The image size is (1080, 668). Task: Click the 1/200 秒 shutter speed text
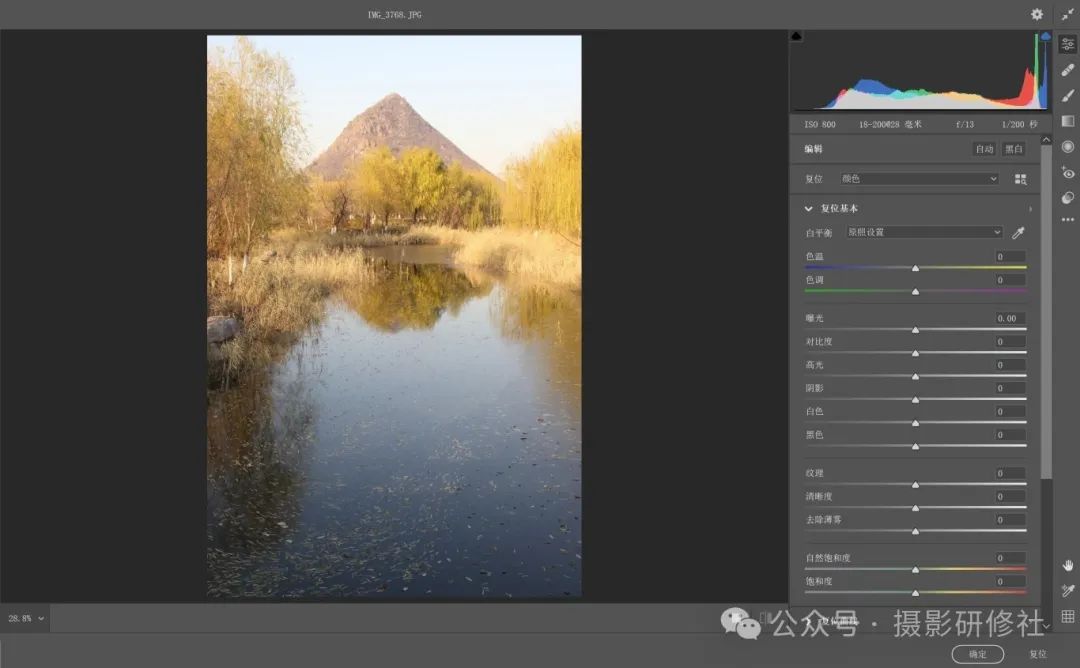click(x=1019, y=125)
